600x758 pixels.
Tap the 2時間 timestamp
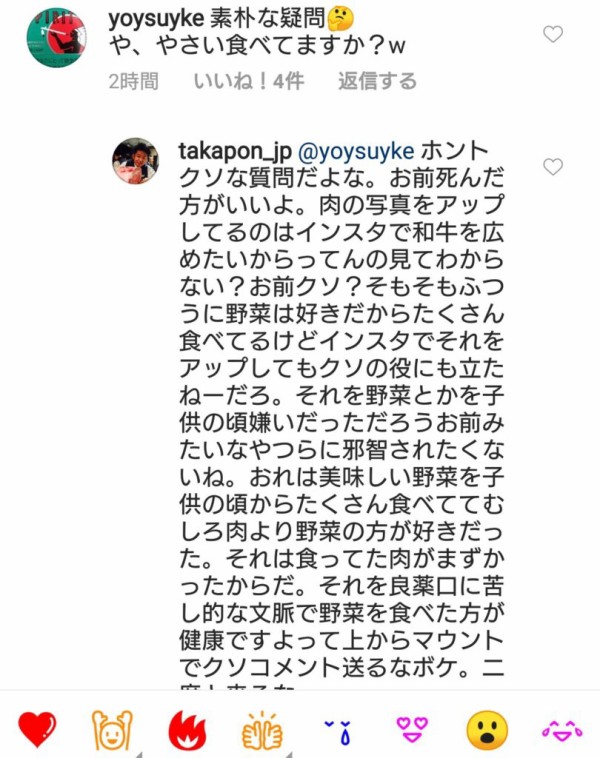(133, 81)
